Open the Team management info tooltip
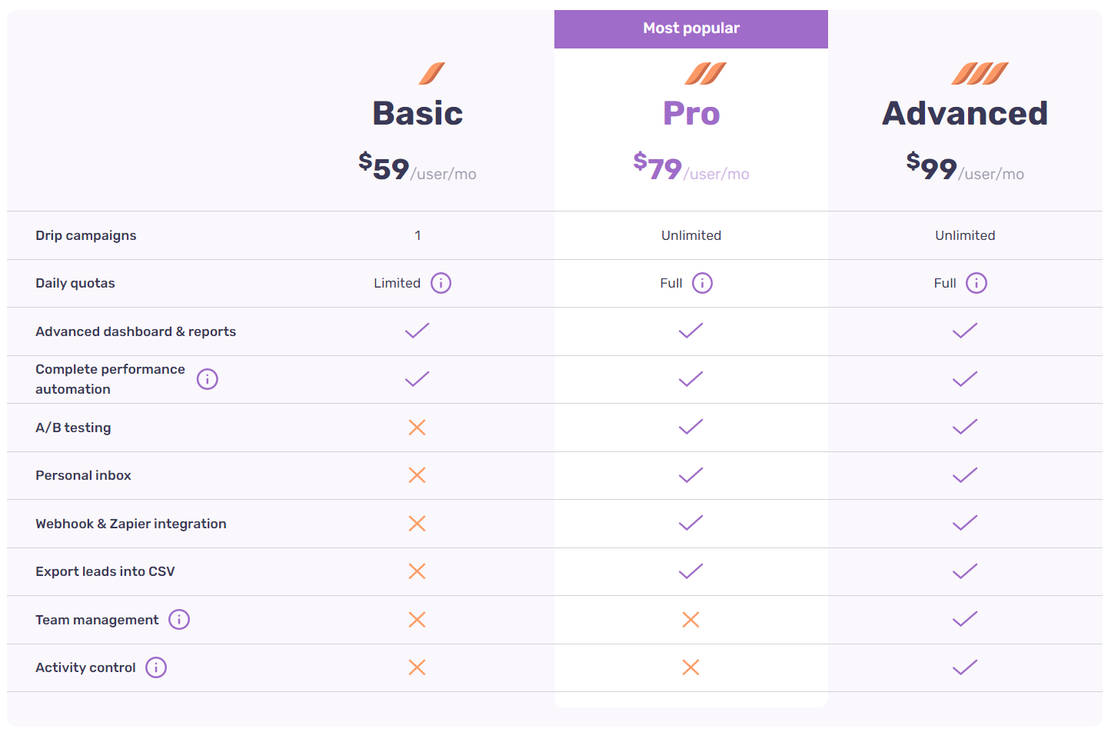The width and height of the screenshot is (1108, 739). [x=179, y=619]
